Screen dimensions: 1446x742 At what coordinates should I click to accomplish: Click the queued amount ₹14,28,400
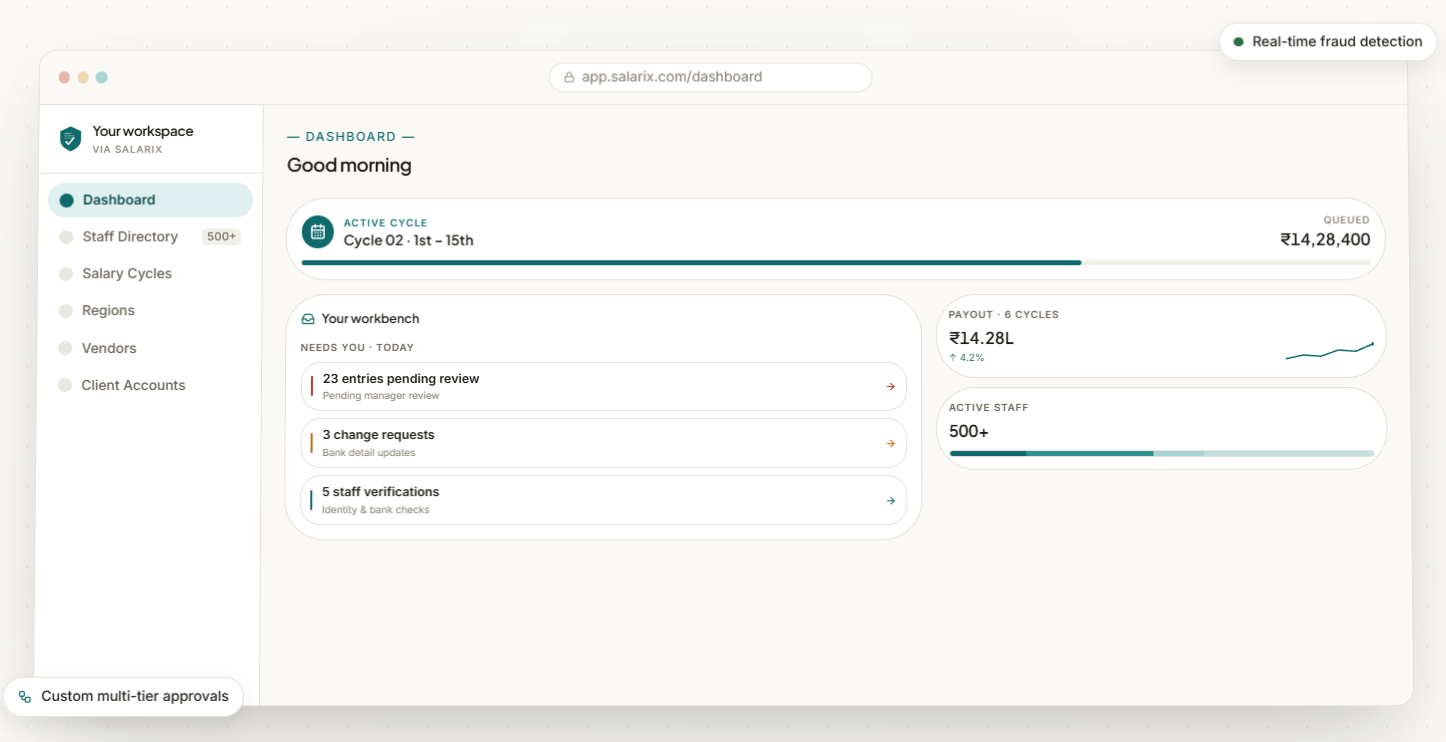1325,240
